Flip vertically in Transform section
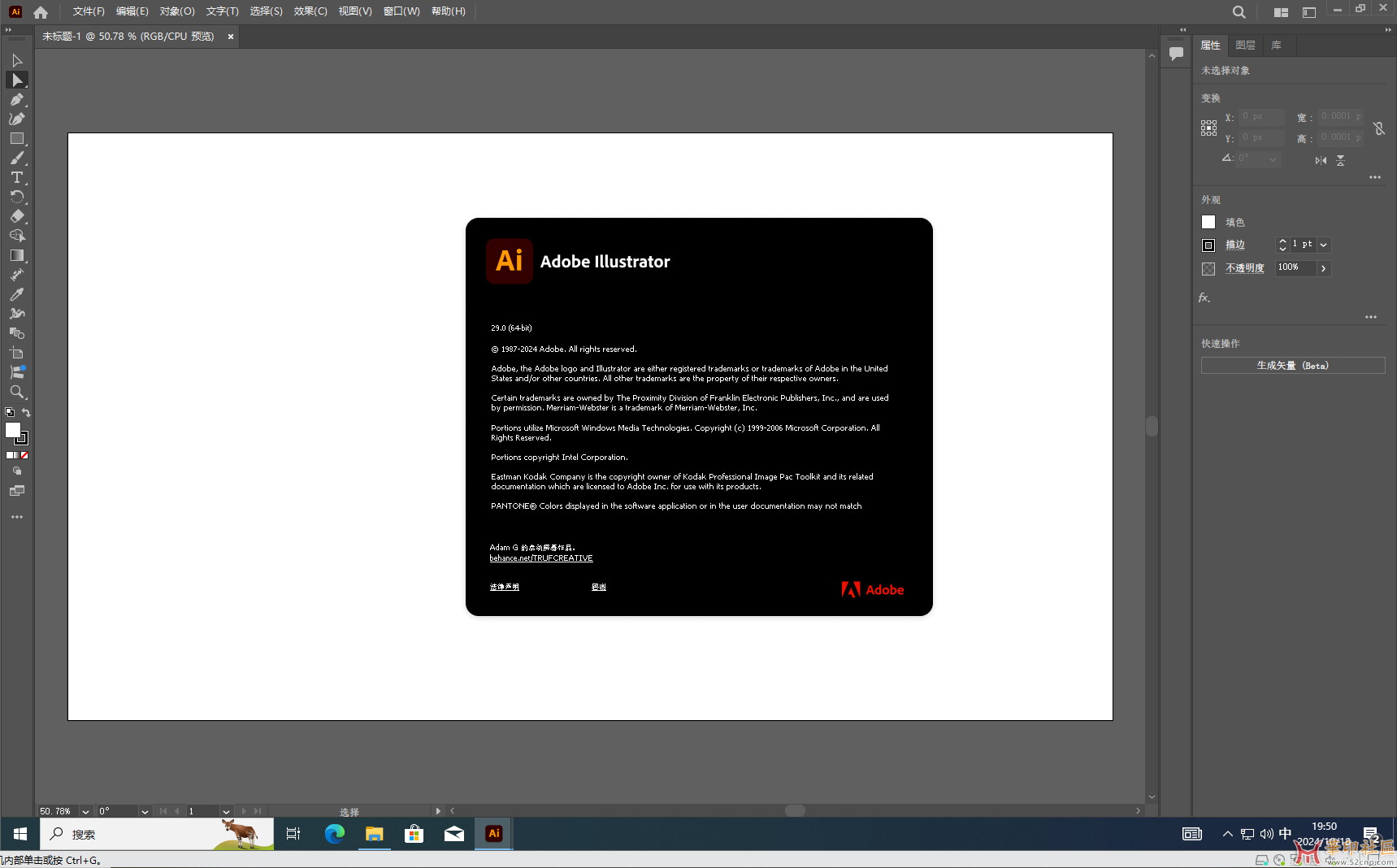 pos(1341,160)
